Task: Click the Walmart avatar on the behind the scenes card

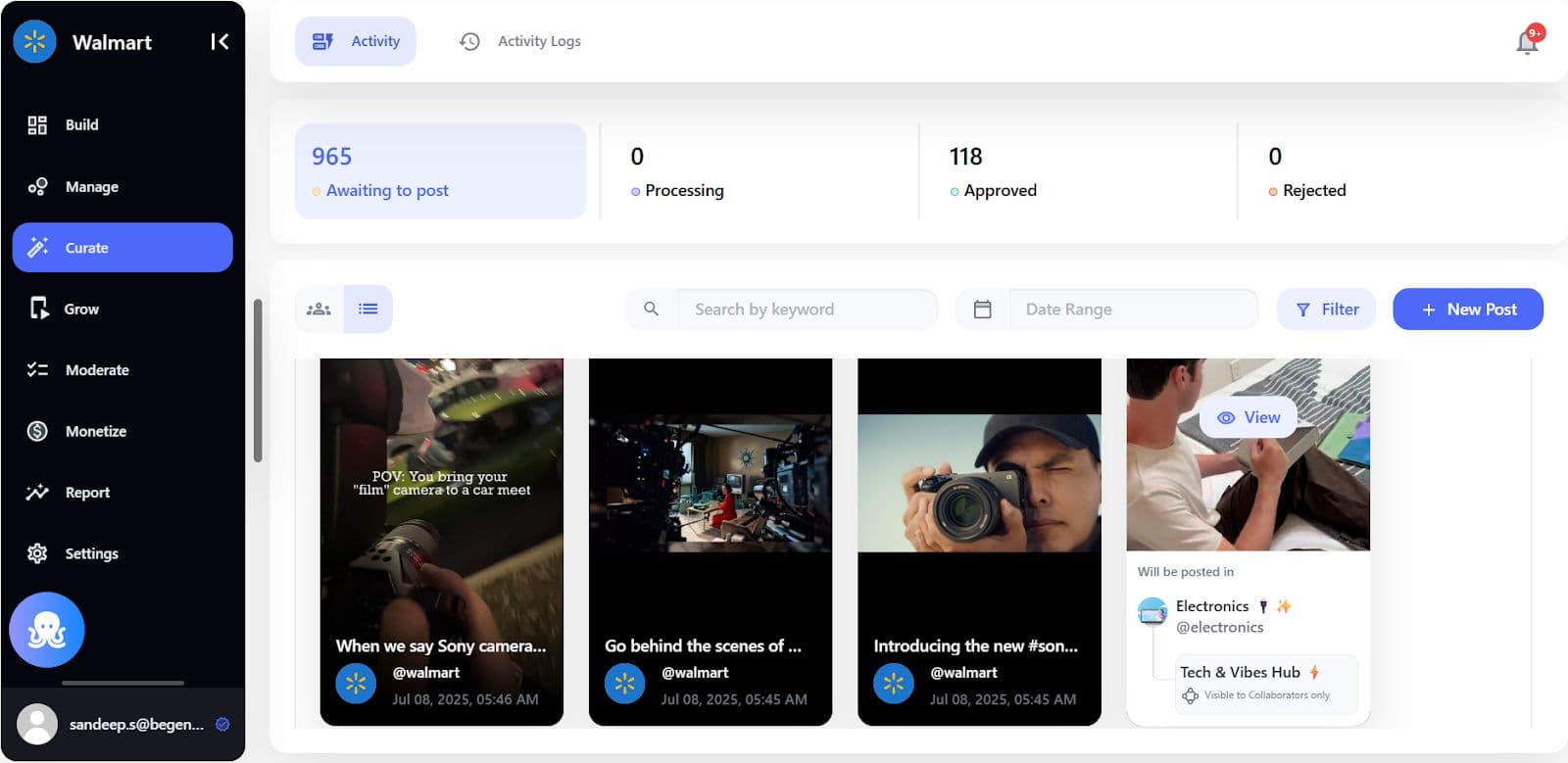Action: click(x=625, y=684)
